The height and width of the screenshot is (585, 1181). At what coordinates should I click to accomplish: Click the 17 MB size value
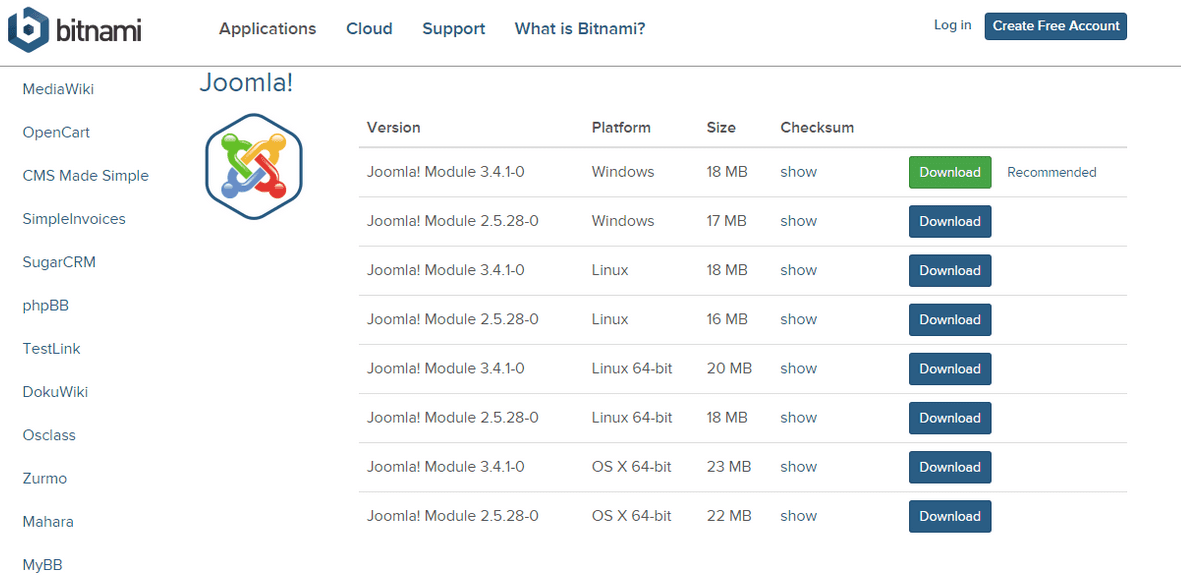tap(727, 221)
